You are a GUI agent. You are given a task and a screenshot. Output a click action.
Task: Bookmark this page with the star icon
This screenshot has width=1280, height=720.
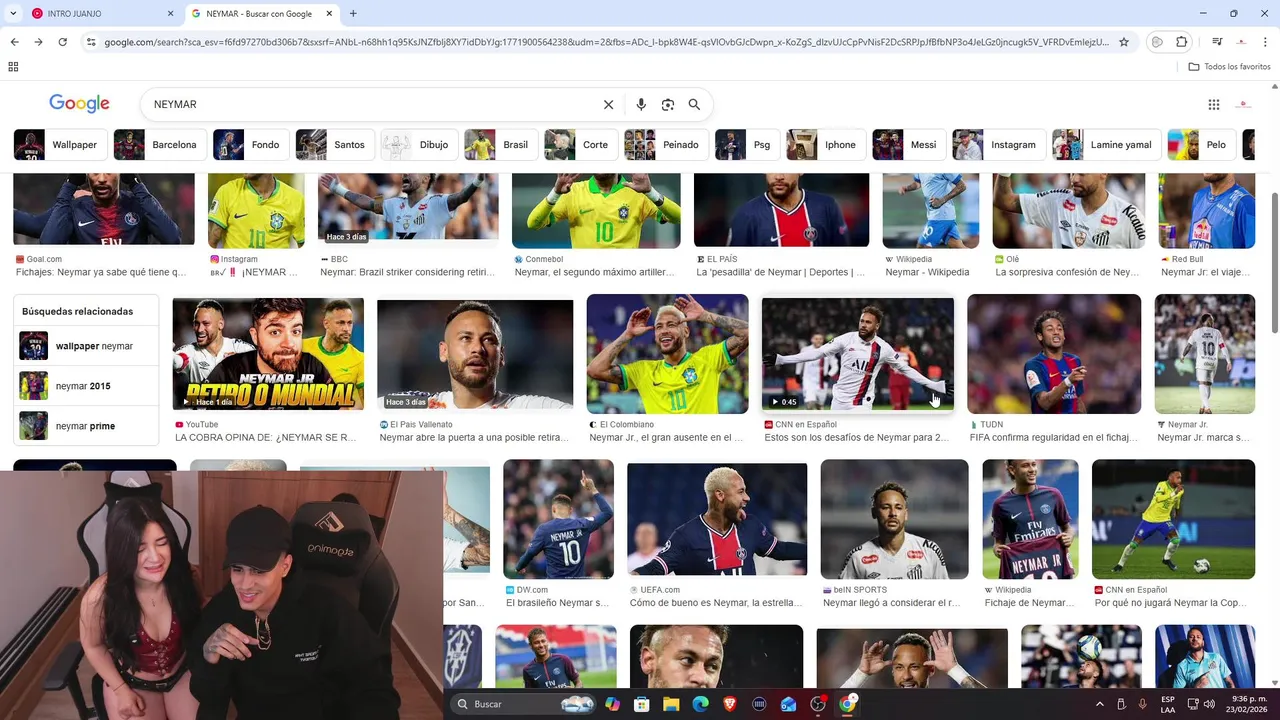click(x=1124, y=42)
